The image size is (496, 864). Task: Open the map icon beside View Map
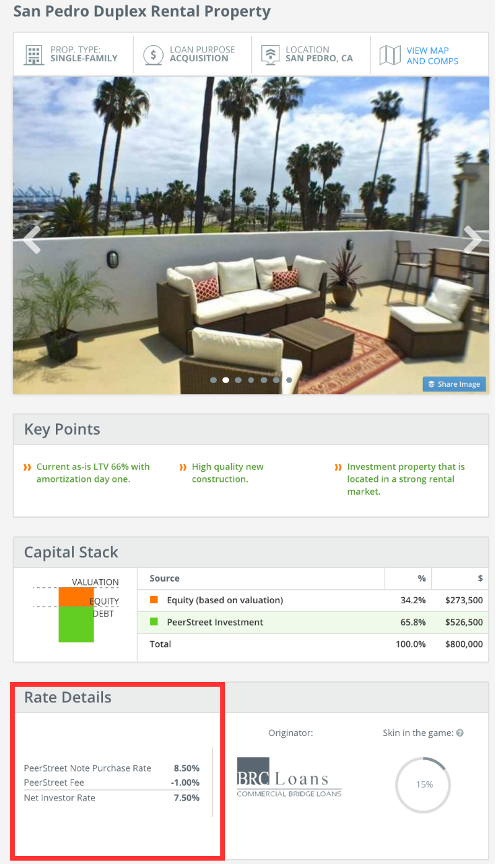click(x=390, y=55)
